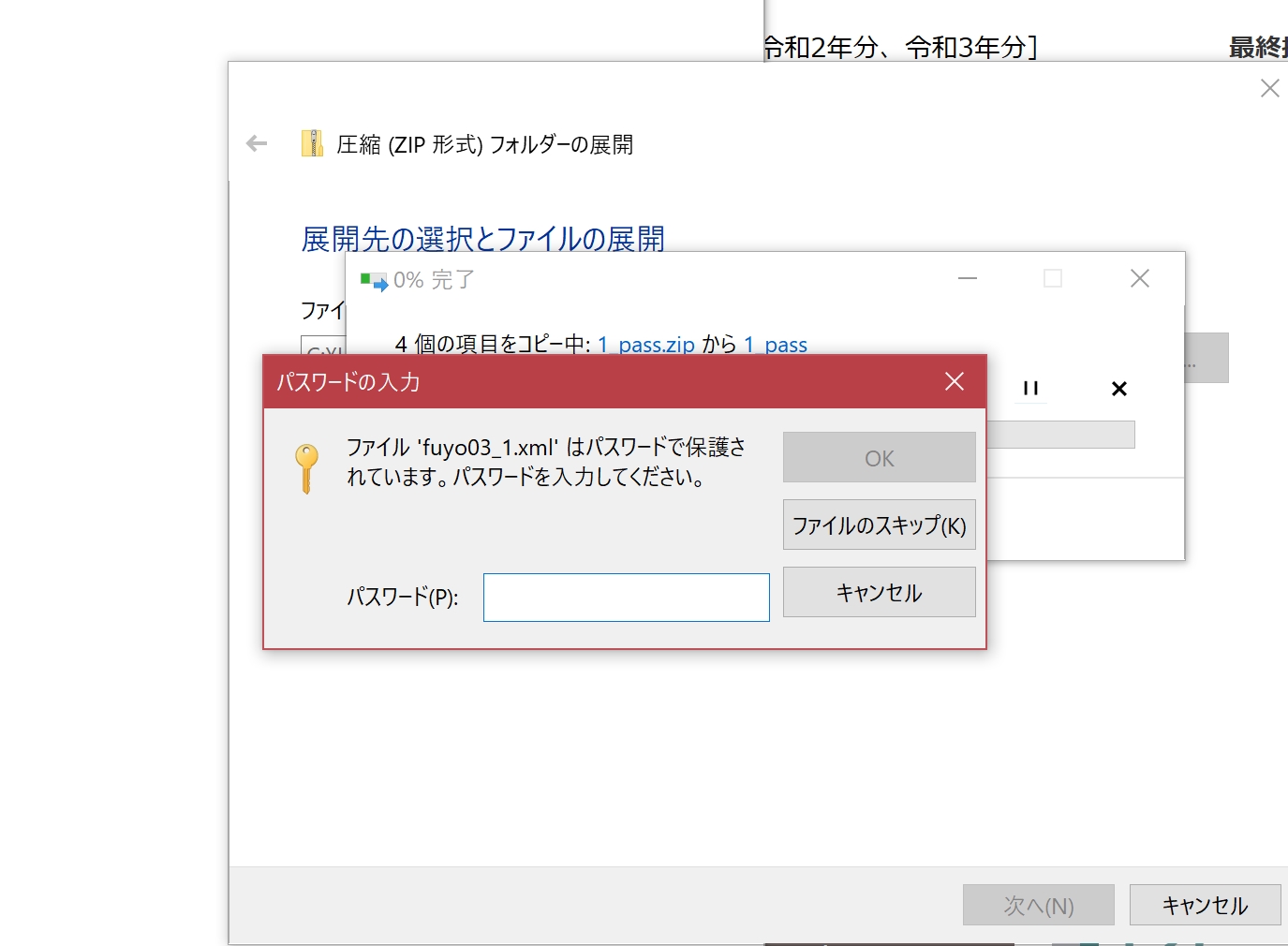The image size is (1288, 946).
Task: Click ファイルのスキップ(K) to skip the file
Action: tap(879, 525)
